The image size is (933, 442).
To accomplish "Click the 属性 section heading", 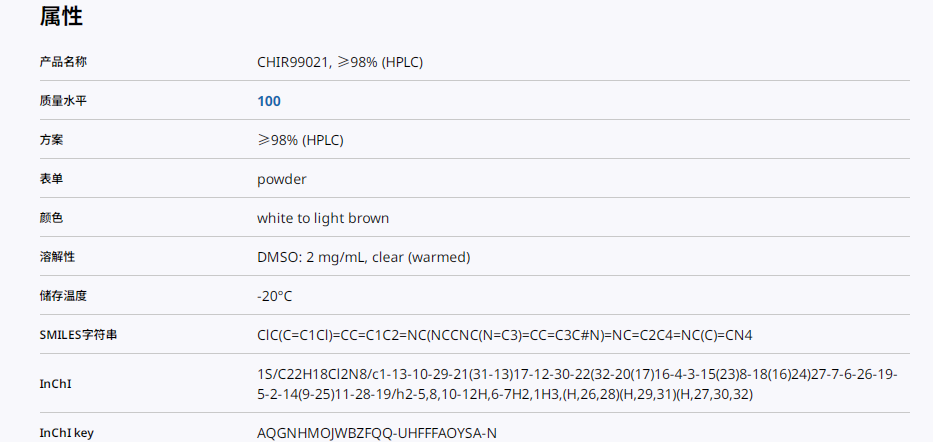I will [61, 16].
